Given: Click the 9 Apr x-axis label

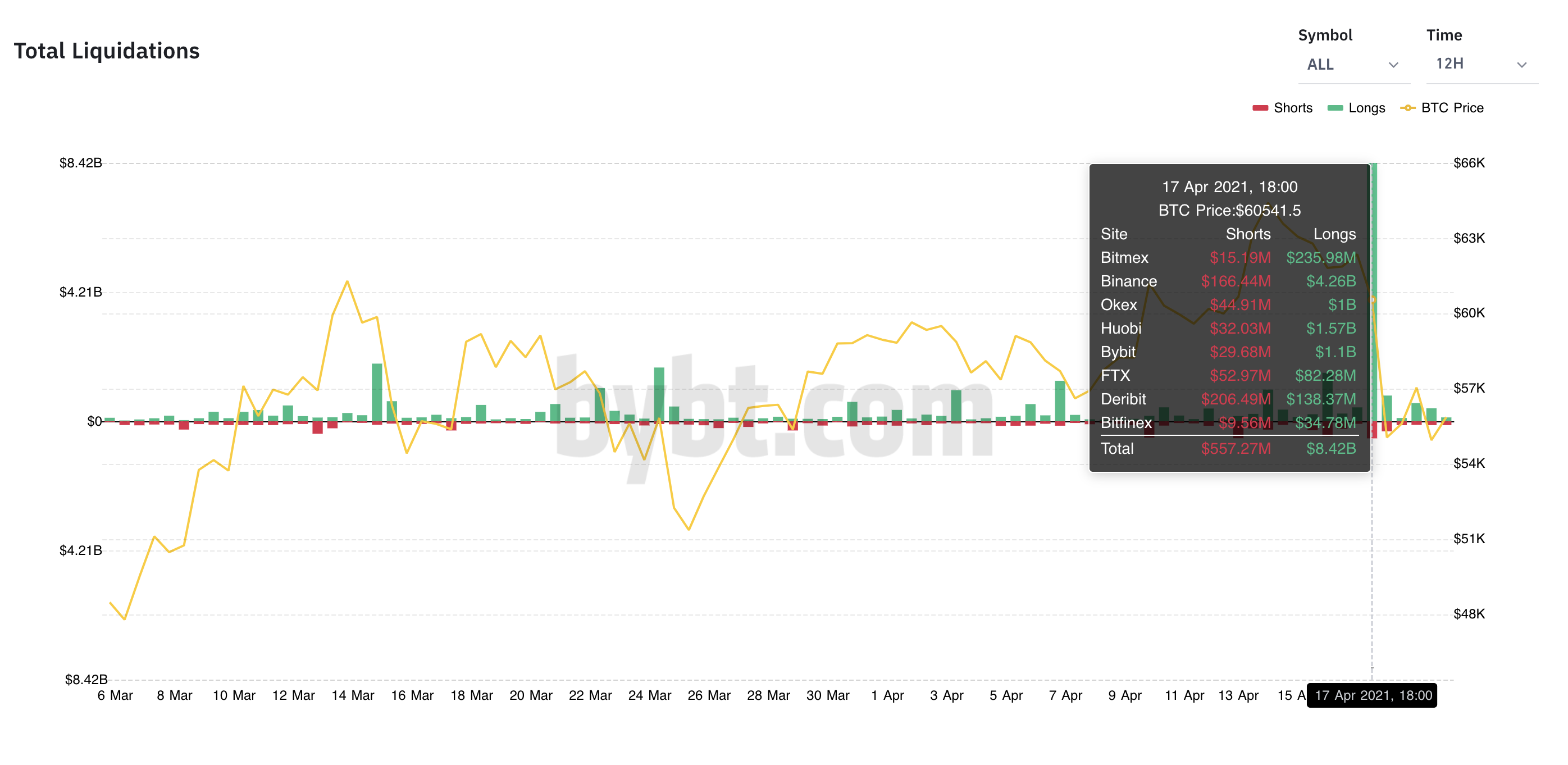Looking at the screenshot, I should [x=1125, y=695].
